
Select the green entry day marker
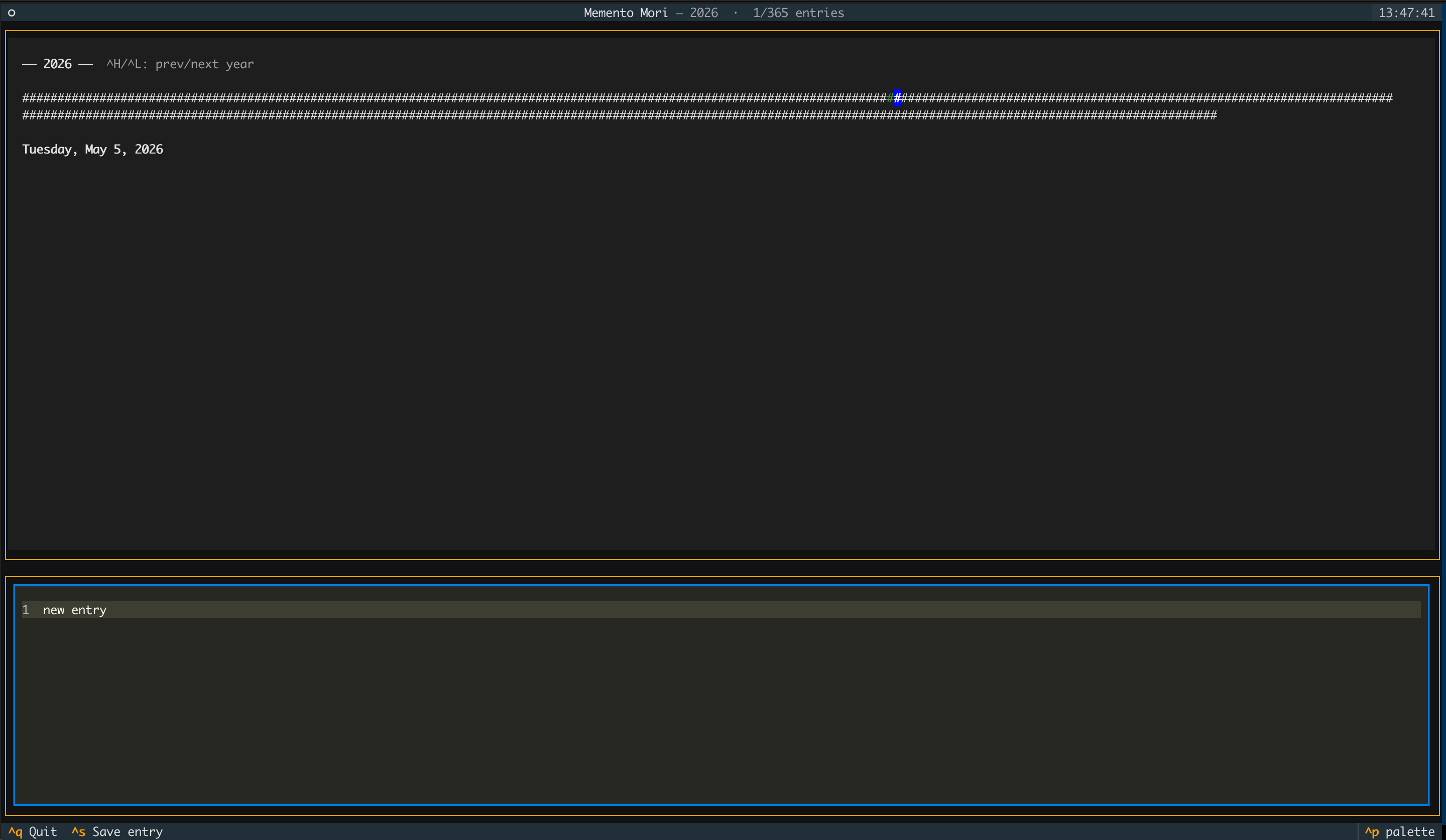point(890,98)
